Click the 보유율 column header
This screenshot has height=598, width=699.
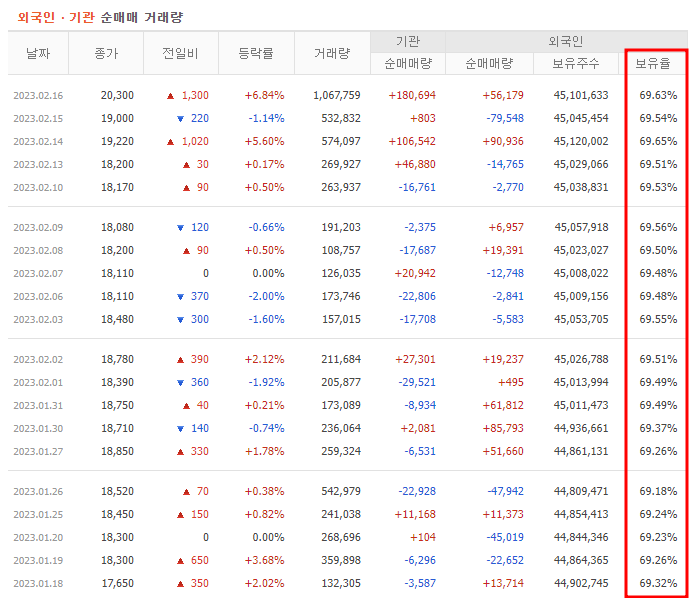(653, 64)
